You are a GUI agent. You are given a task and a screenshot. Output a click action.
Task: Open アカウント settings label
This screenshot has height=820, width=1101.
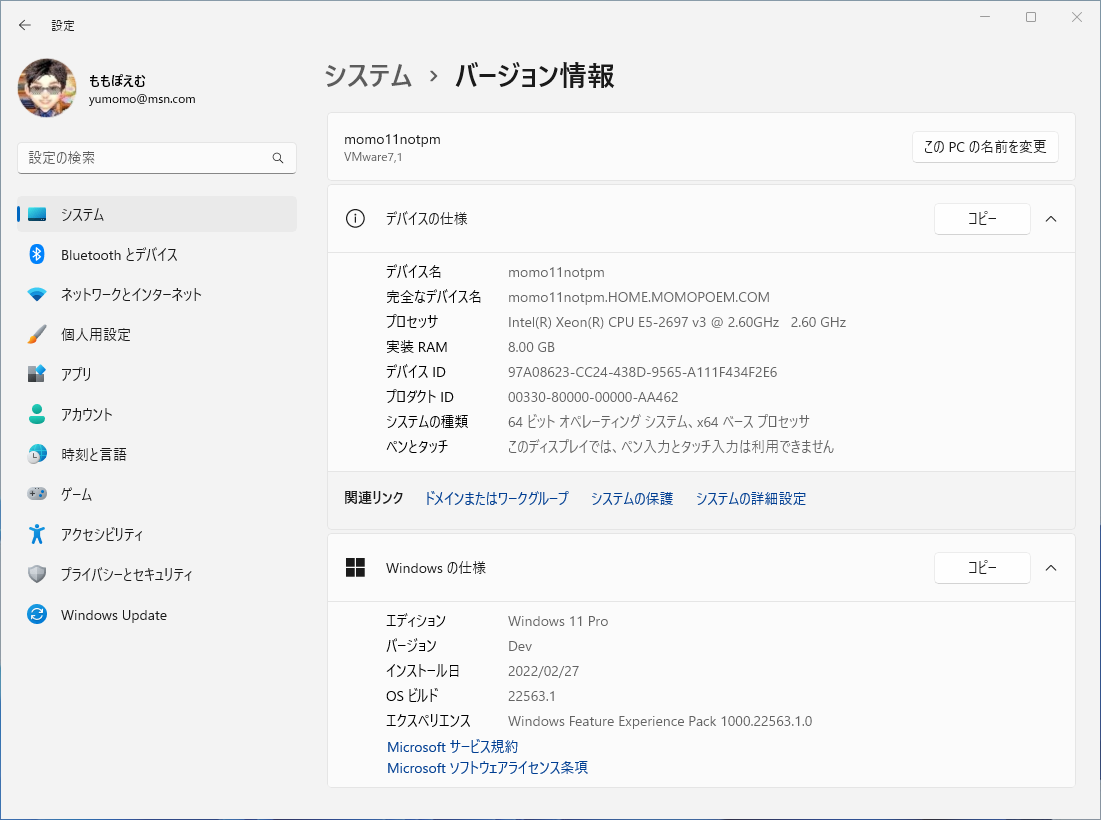click(86, 415)
